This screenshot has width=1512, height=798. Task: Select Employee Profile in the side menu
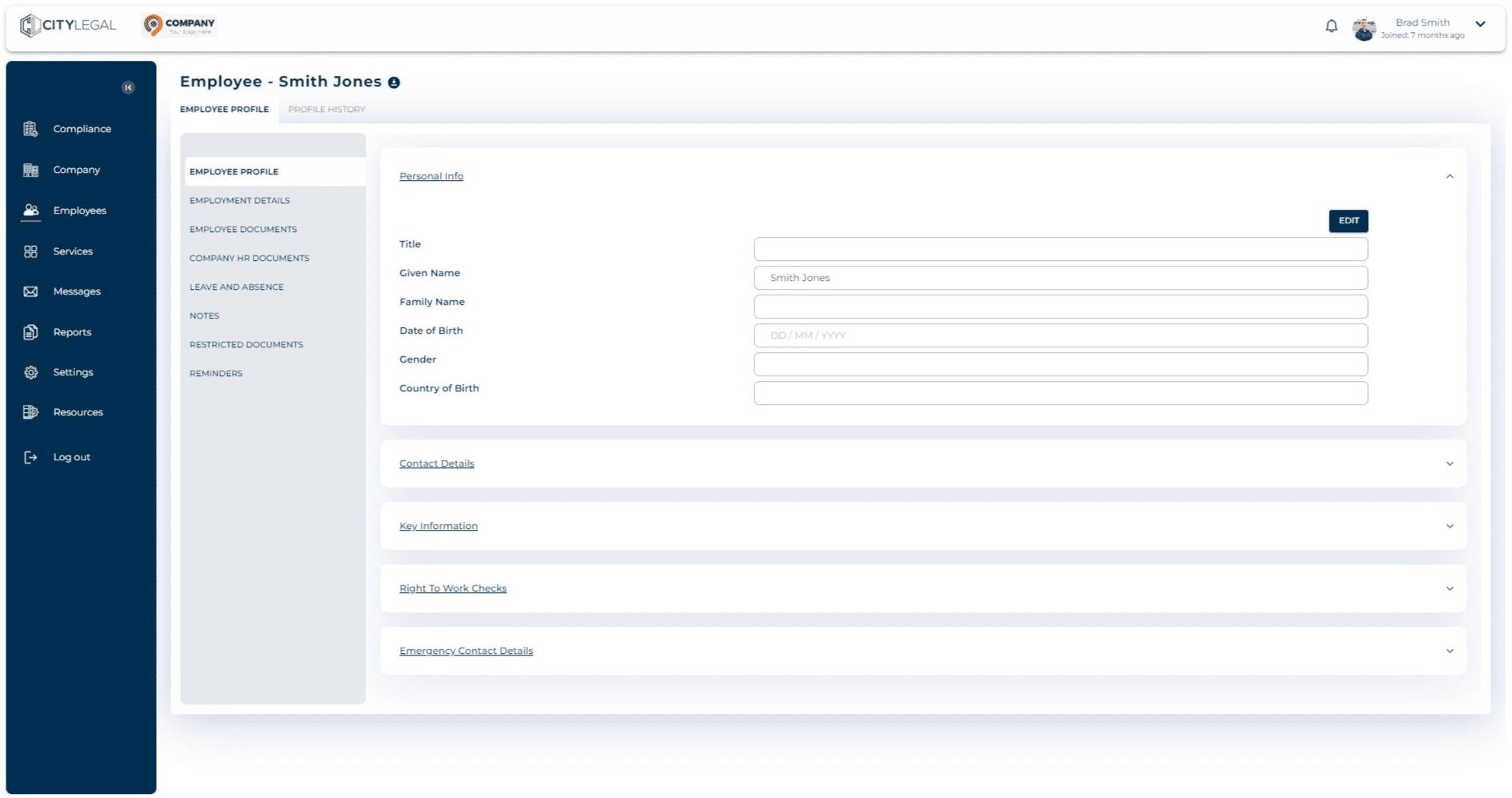coord(274,172)
